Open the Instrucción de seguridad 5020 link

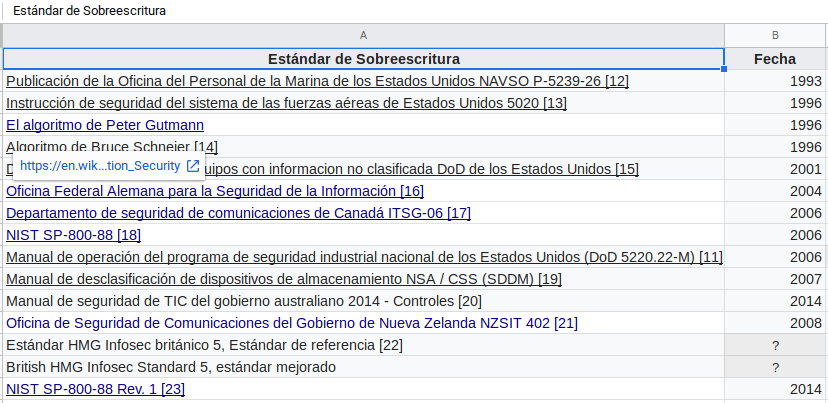pos(286,103)
